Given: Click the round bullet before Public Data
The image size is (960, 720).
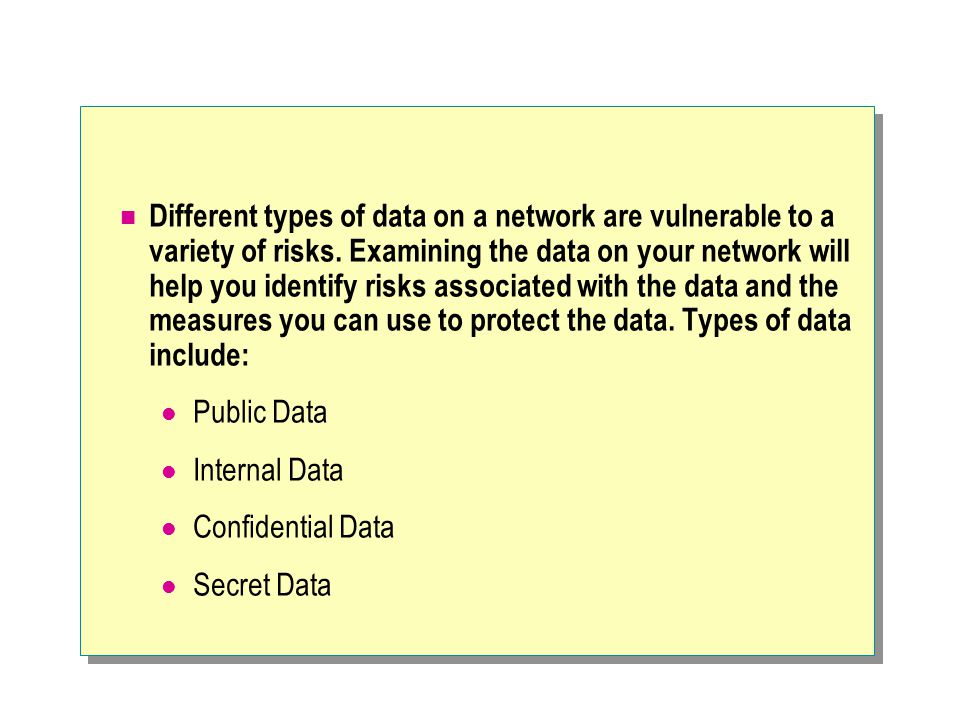Looking at the screenshot, I should 169,414.
